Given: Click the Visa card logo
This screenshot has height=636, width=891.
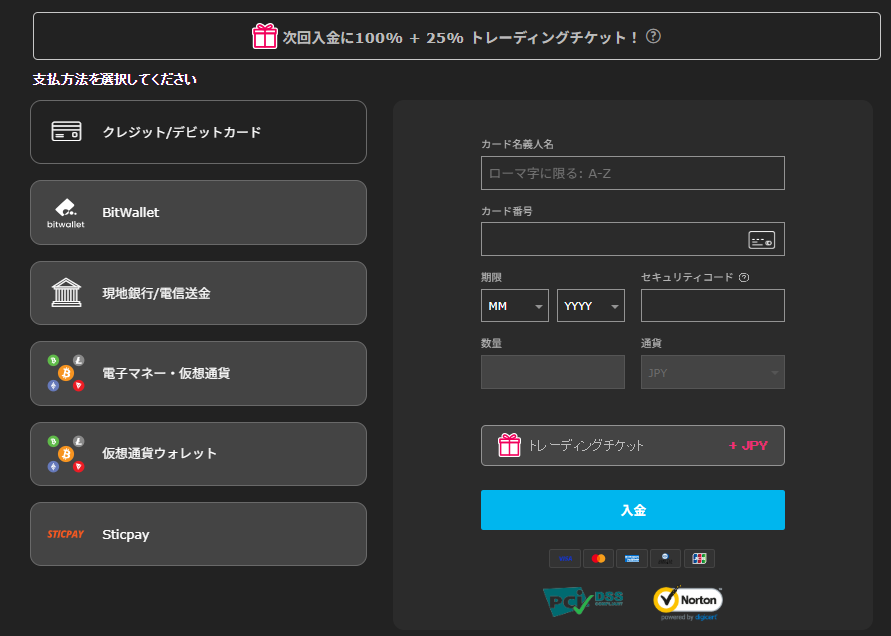Looking at the screenshot, I should (x=564, y=559).
